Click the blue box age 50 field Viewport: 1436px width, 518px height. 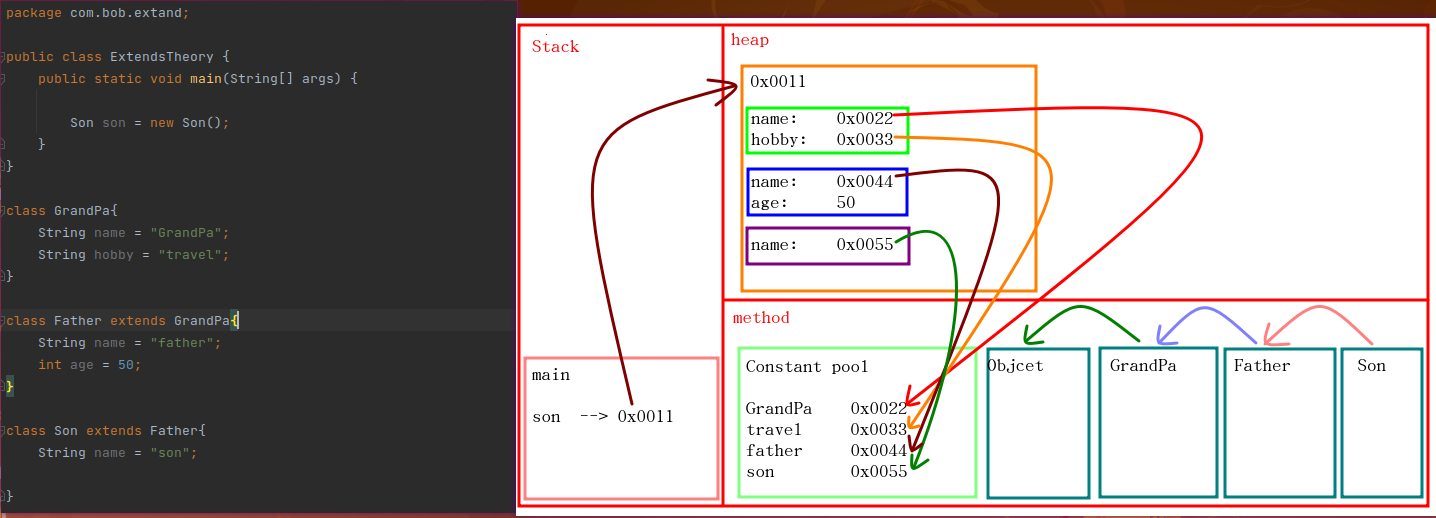tap(803, 203)
